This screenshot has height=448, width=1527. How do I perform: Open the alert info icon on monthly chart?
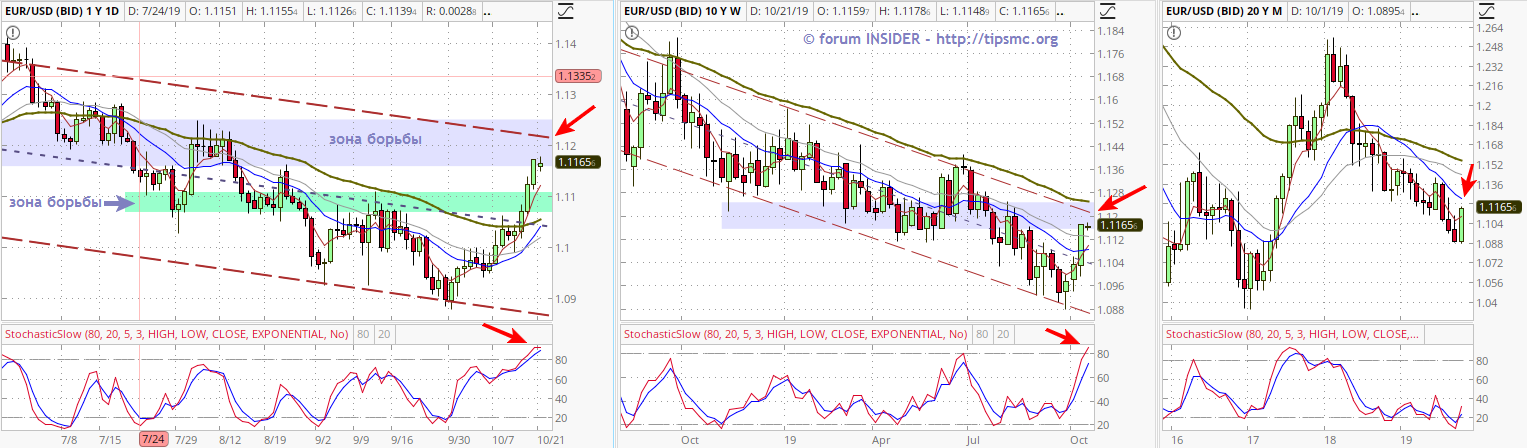click(1173, 32)
